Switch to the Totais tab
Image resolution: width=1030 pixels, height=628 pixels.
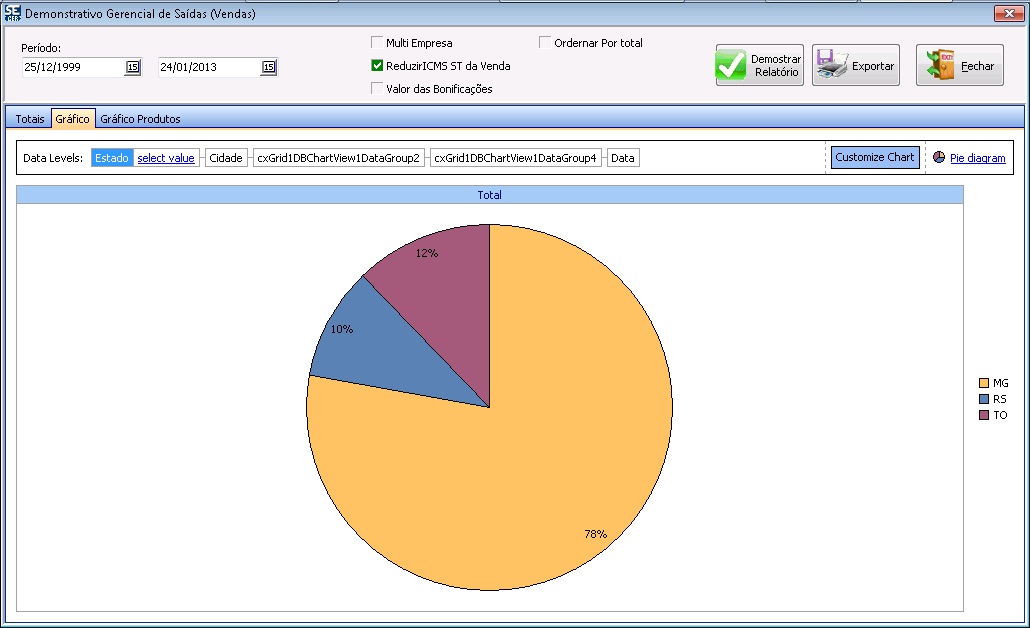coord(30,119)
